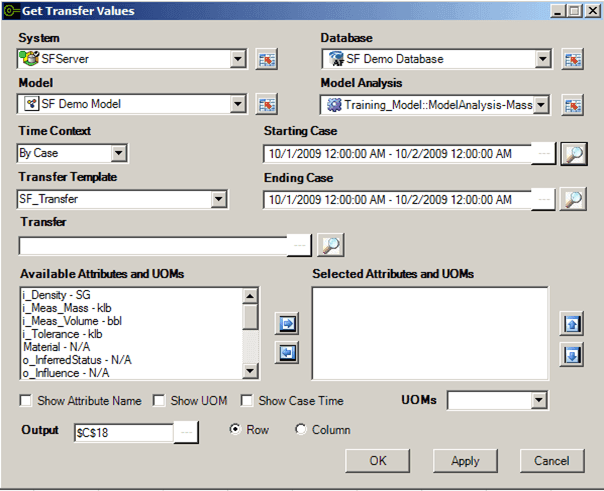Click the title bar application icon
Image resolution: width=604 pixels, height=491 pixels.
pos(11,10)
